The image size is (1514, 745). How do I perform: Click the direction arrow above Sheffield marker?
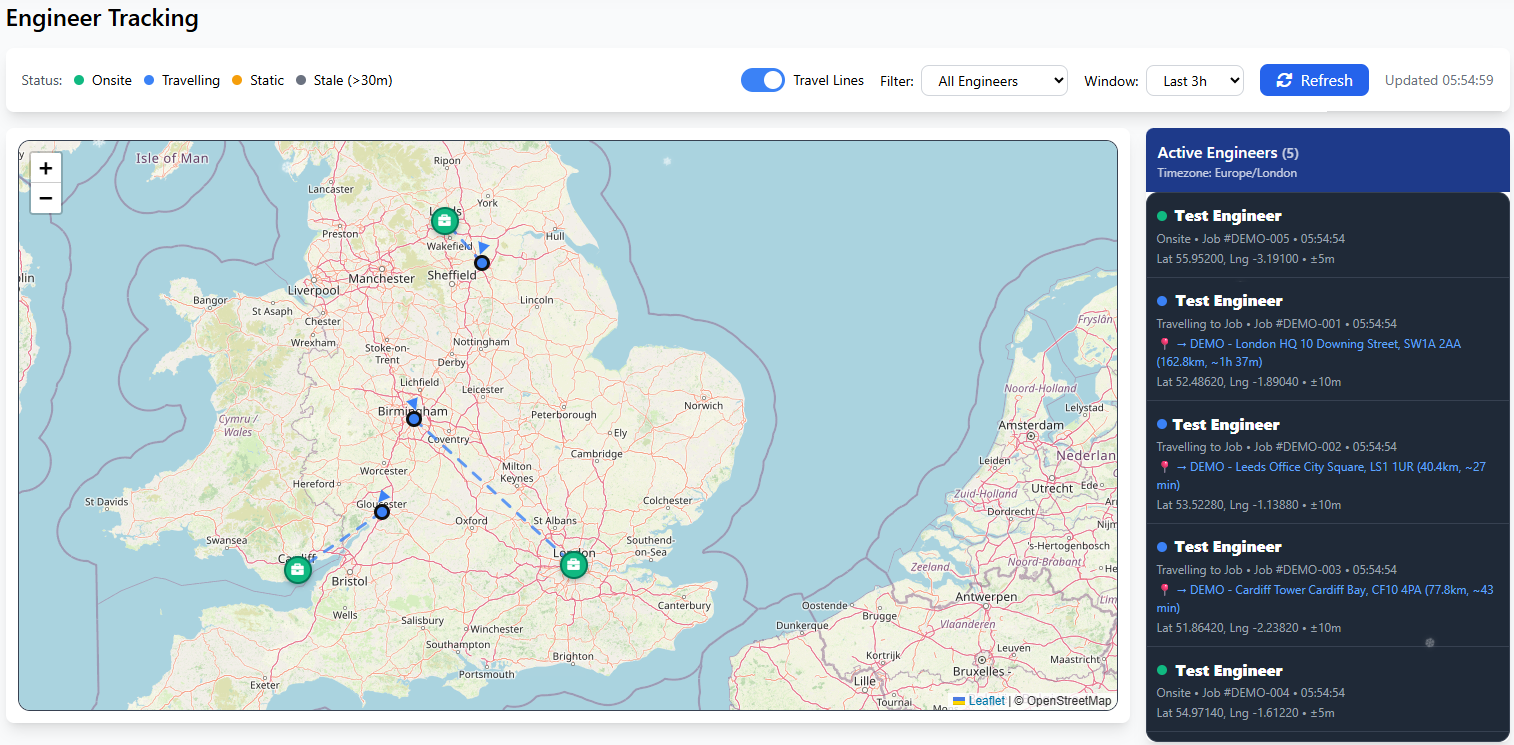[482, 247]
